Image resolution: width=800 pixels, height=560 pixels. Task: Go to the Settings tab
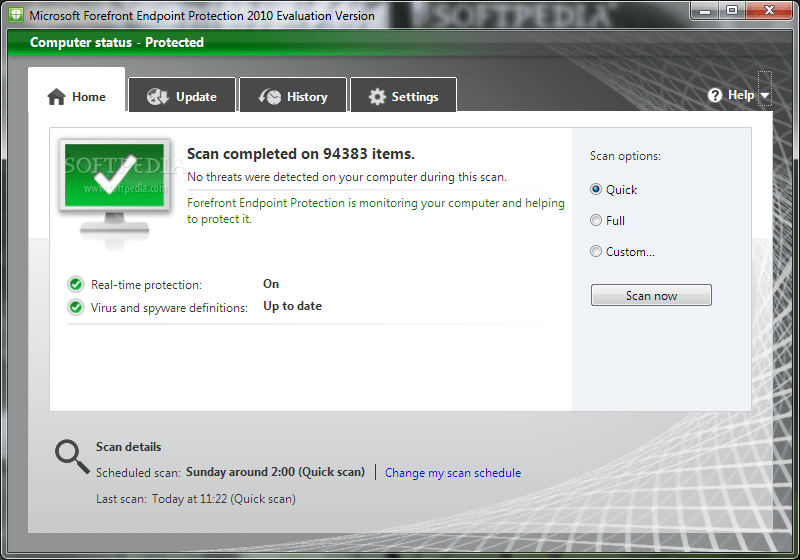point(404,95)
